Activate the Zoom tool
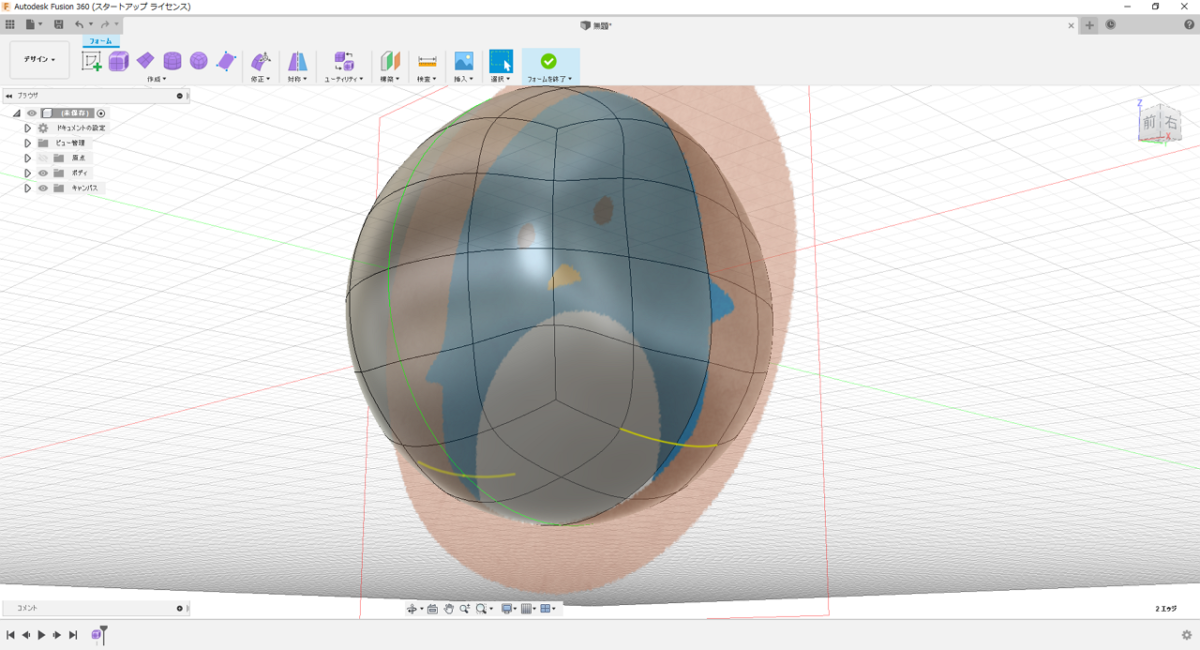The width and height of the screenshot is (1200, 650). [465, 608]
